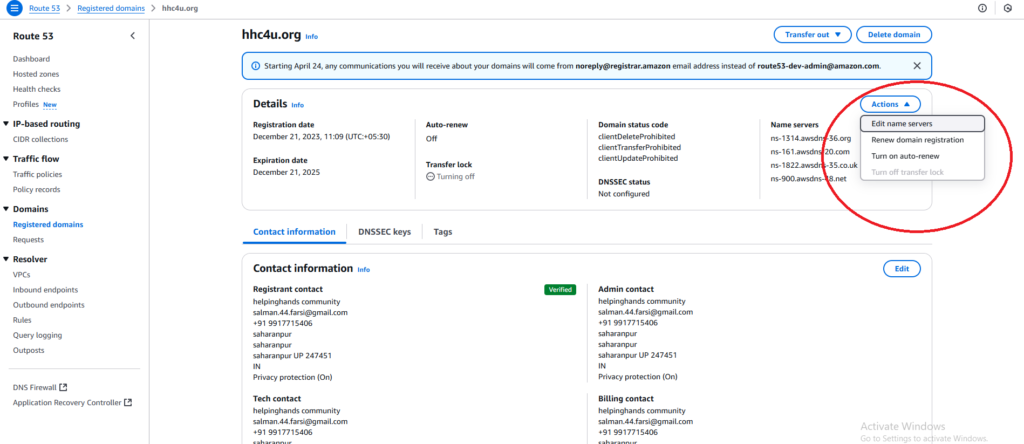Screen dimensions: 1024x444
Task: Click name server ns-1822.awsdns-35.co.uk
Action: click(814, 165)
